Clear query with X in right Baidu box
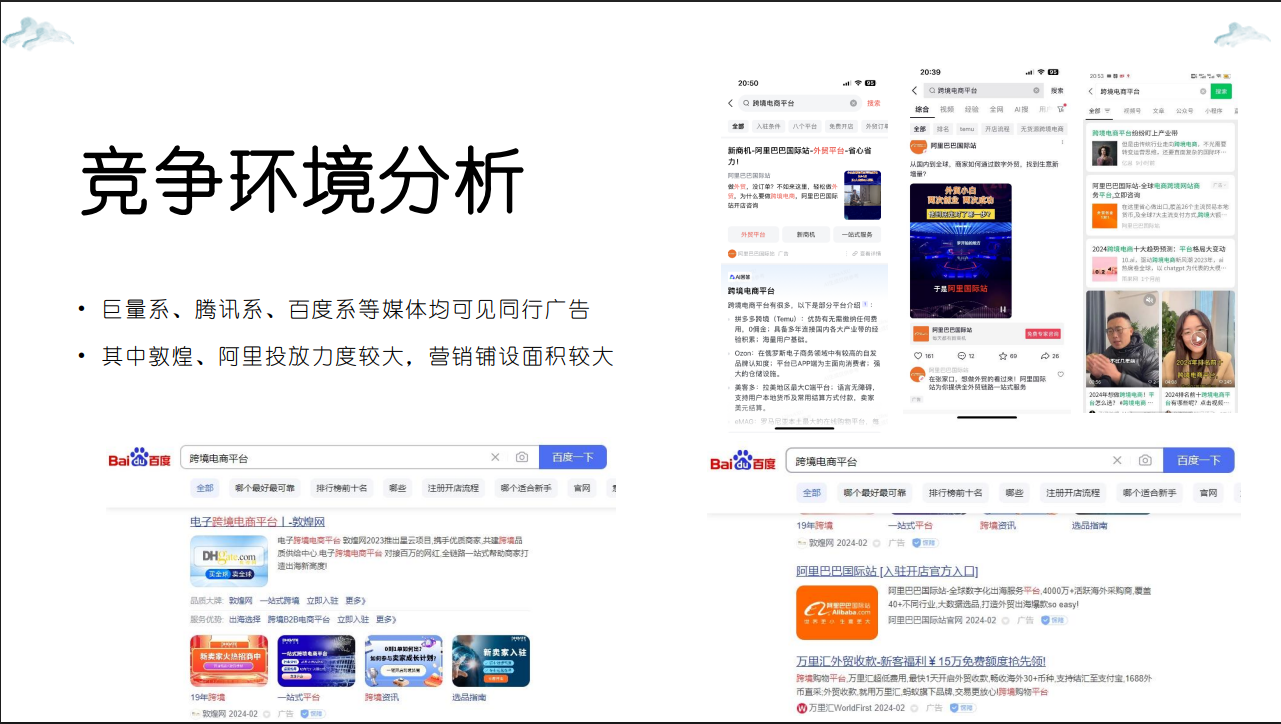The height and width of the screenshot is (724, 1281). pyautogui.click(x=1117, y=460)
